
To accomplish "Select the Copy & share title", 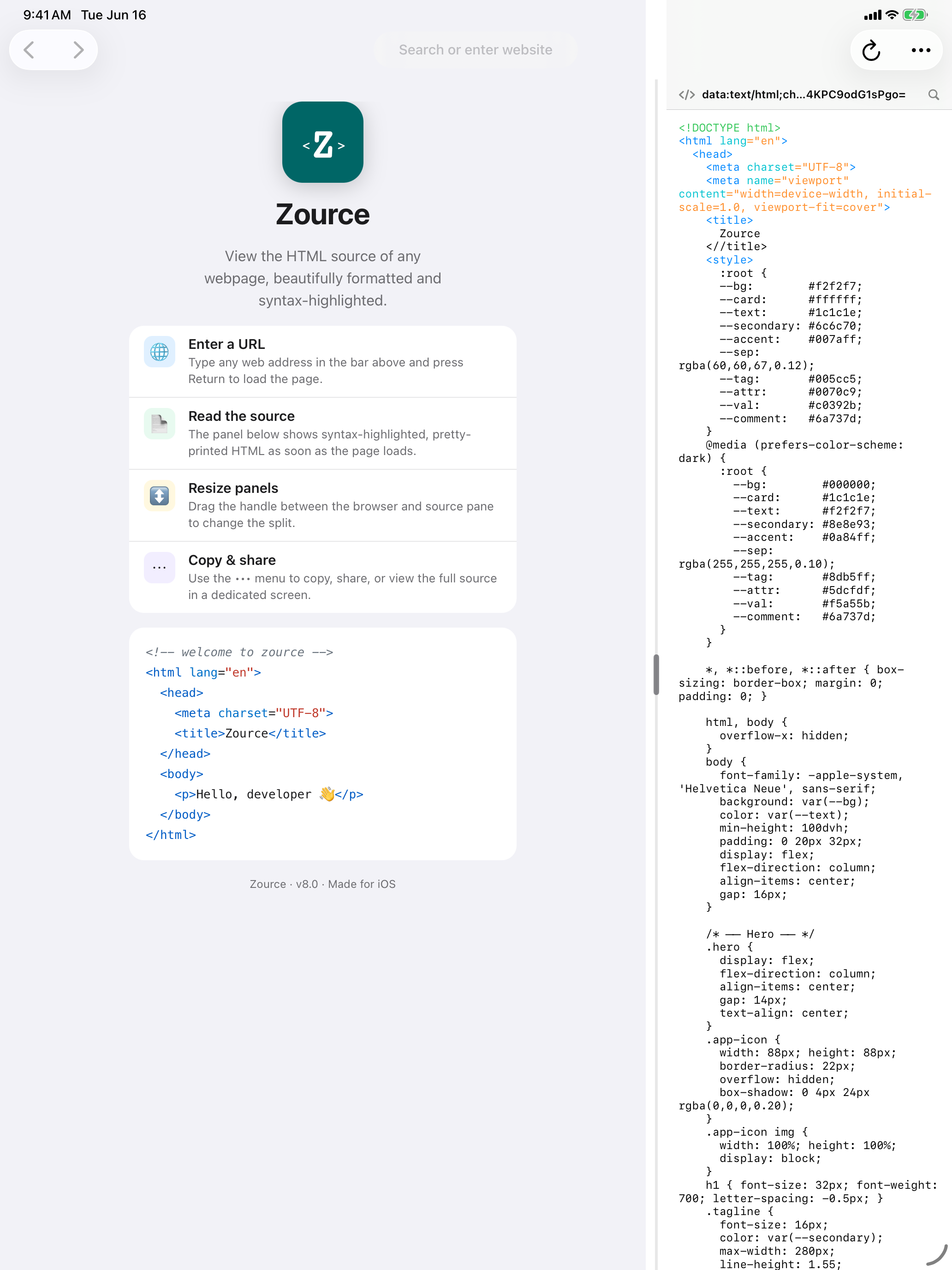I will pos(232,560).
